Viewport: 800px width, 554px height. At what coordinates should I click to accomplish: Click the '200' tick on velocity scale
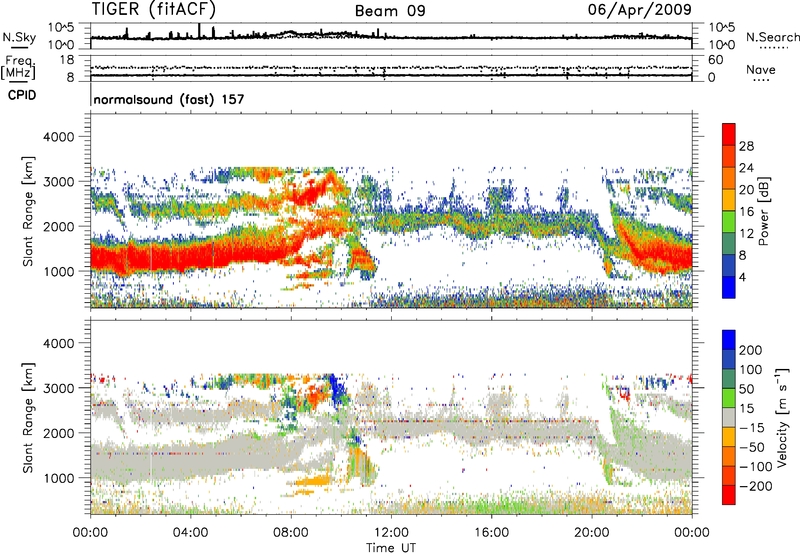pos(751,350)
